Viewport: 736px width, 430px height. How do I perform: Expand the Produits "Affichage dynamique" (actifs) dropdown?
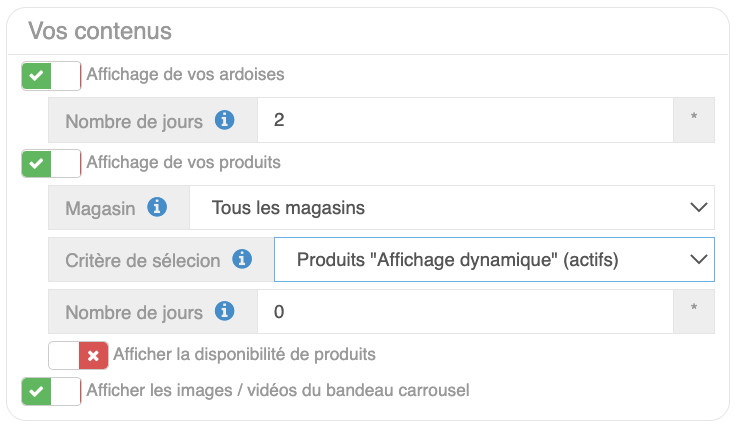[494, 260]
